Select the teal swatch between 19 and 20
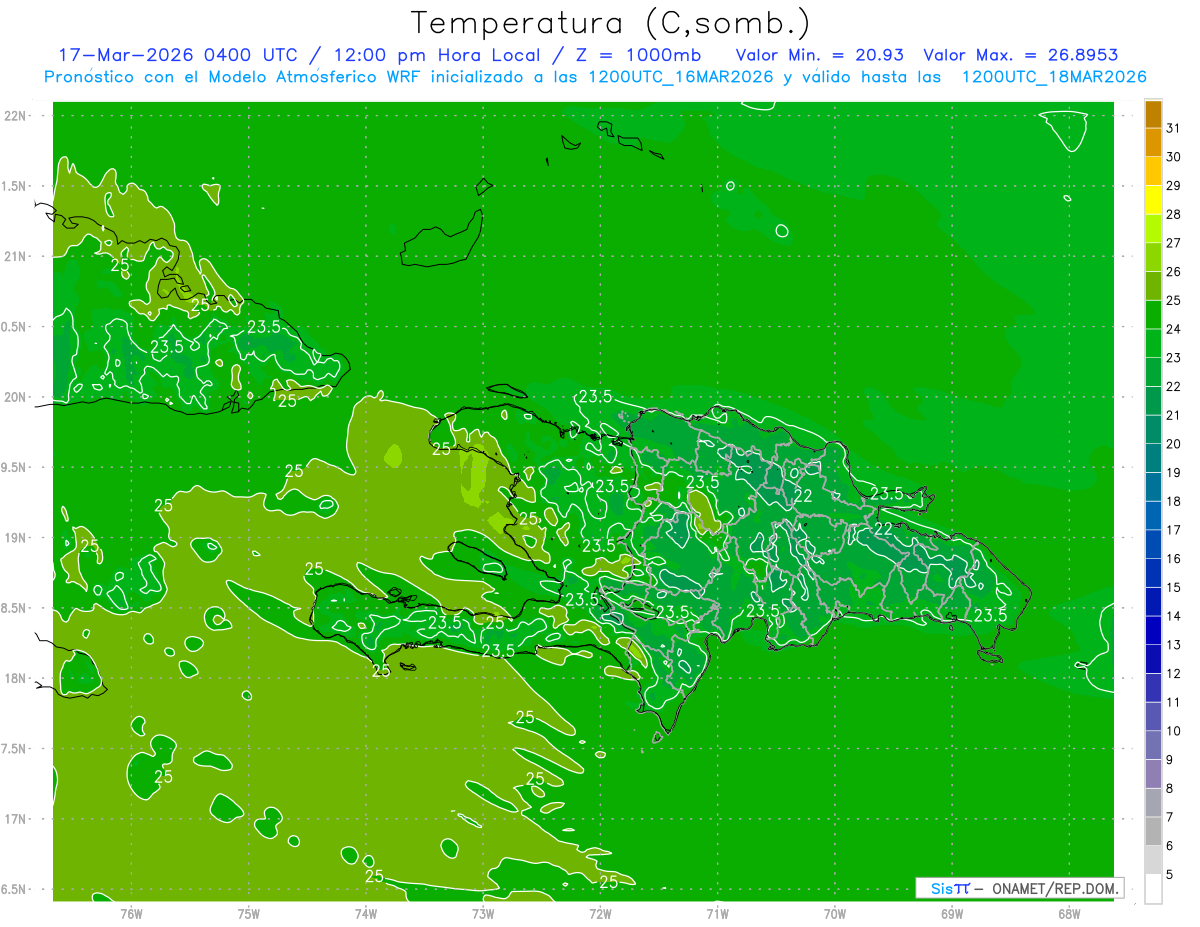Viewport: 1200px width, 927px height. (x=1153, y=458)
